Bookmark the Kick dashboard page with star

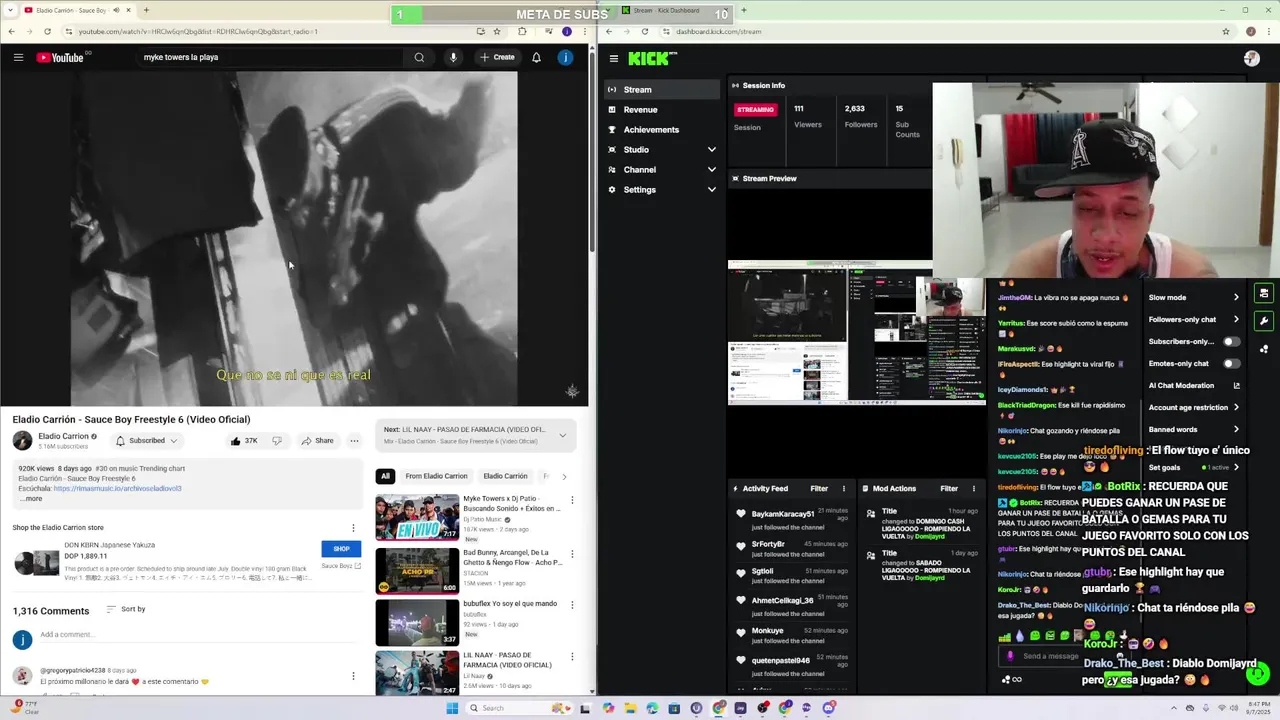1226,31
